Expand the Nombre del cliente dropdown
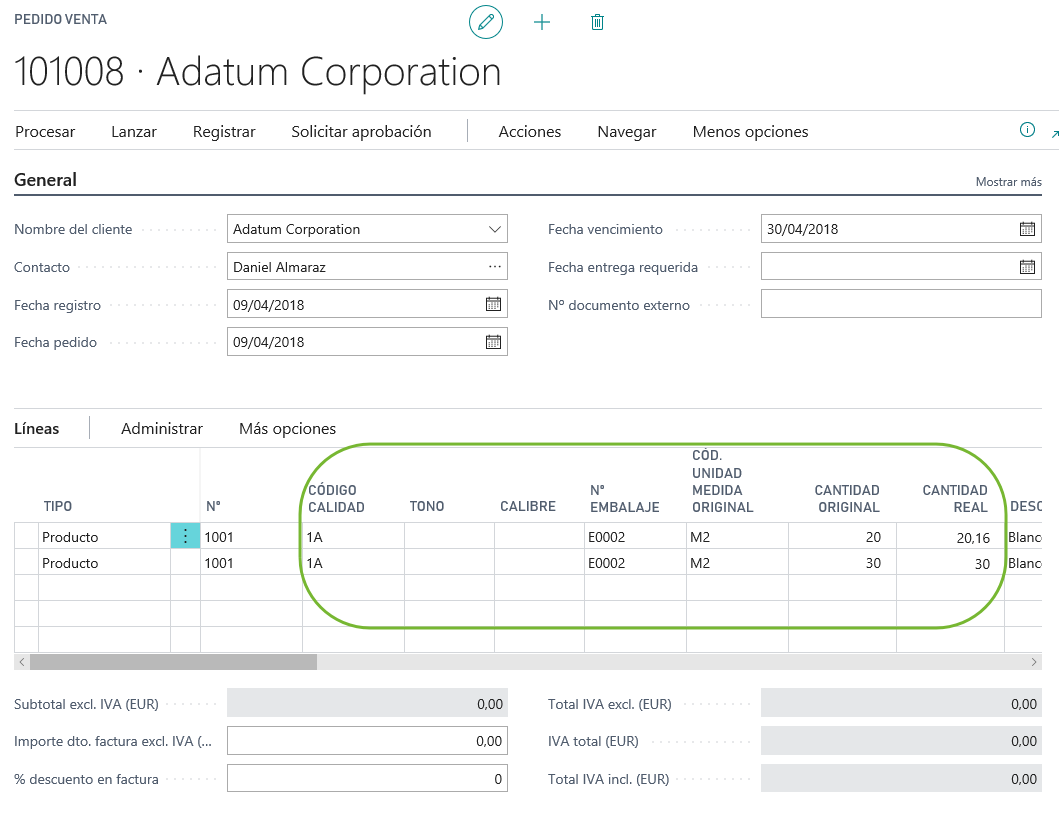This screenshot has height=820, width=1059. tap(494, 229)
